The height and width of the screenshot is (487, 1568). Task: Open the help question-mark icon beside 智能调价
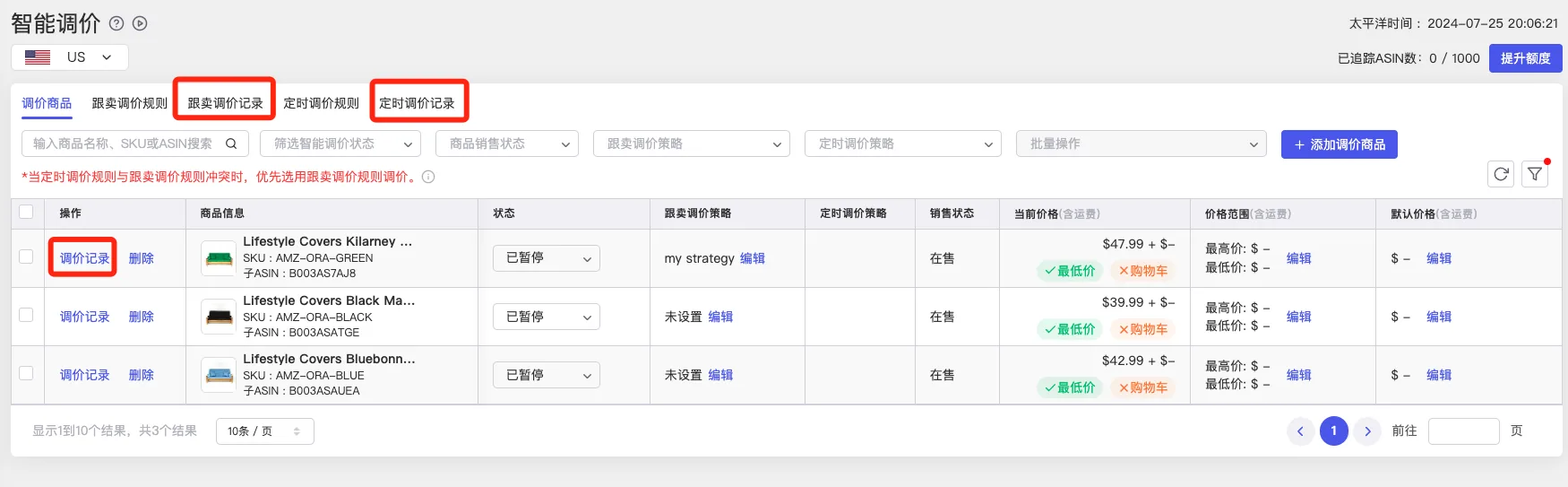pyautogui.click(x=116, y=24)
